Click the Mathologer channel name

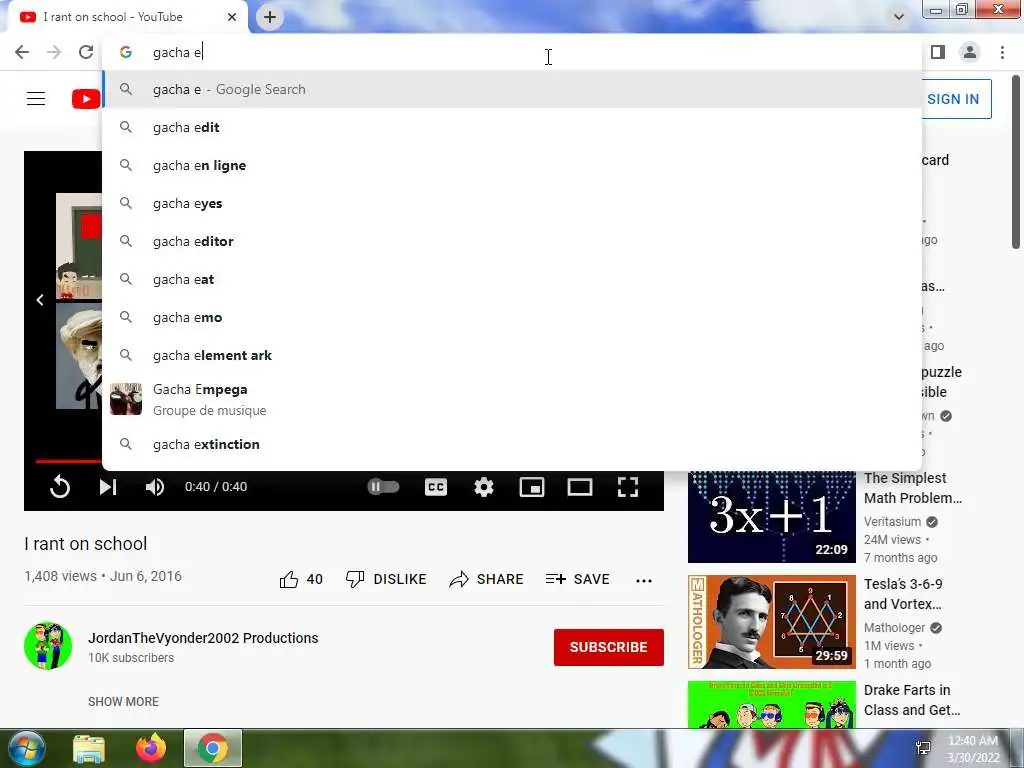tap(894, 628)
